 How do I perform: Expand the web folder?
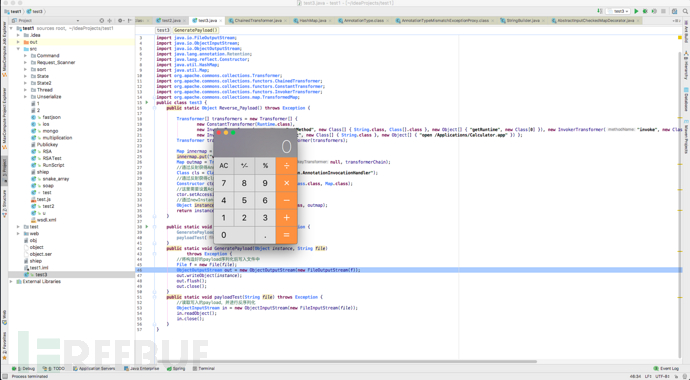coord(18,234)
